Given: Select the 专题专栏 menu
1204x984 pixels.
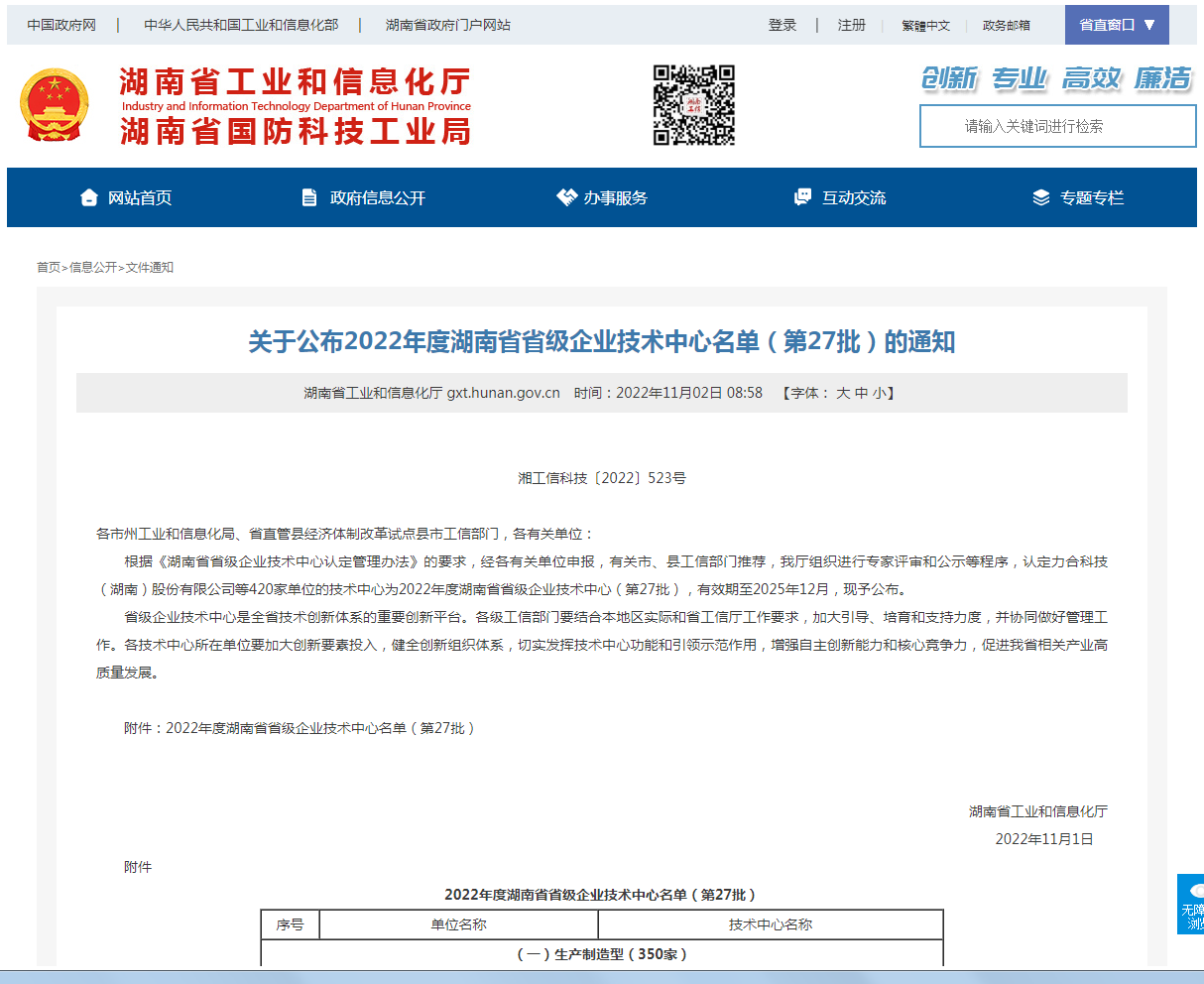Looking at the screenshot, I should [1092, 197].
